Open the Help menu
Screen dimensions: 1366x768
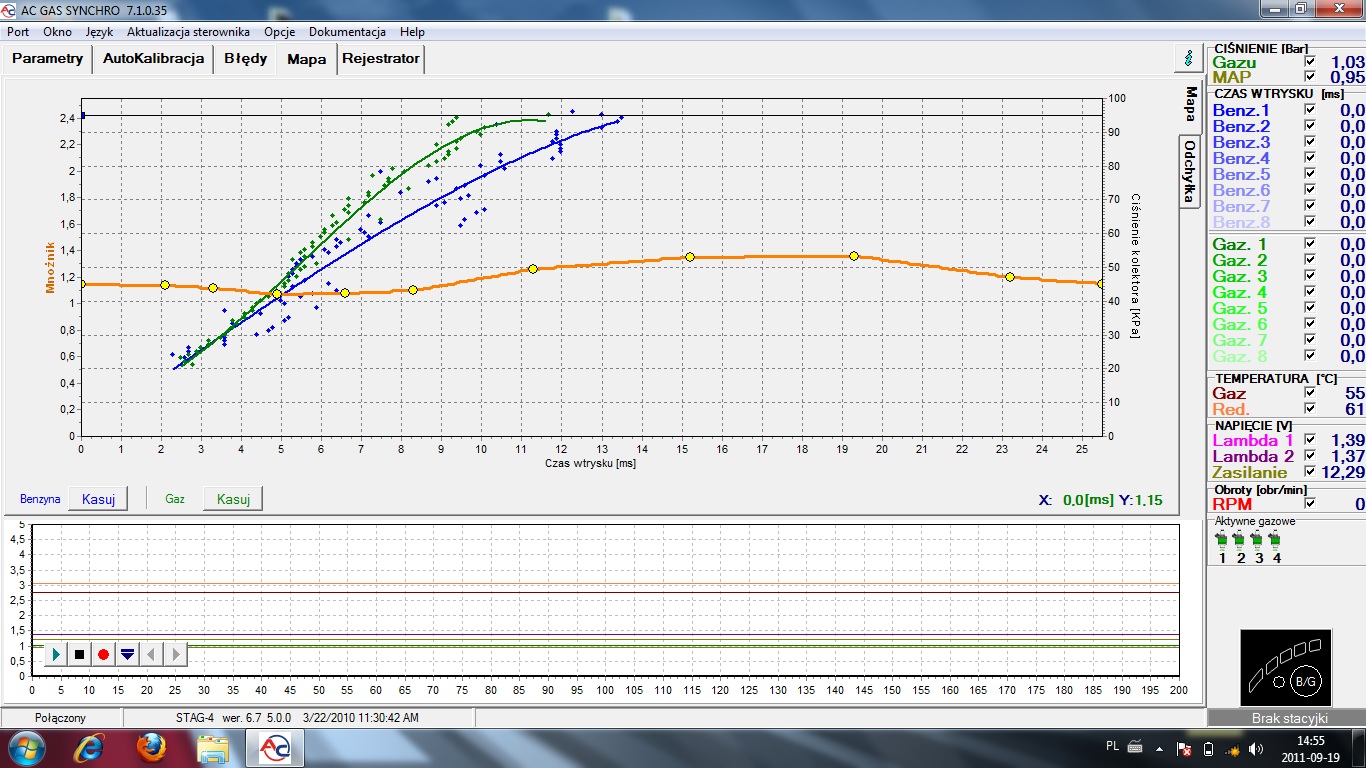pos(412,32)
